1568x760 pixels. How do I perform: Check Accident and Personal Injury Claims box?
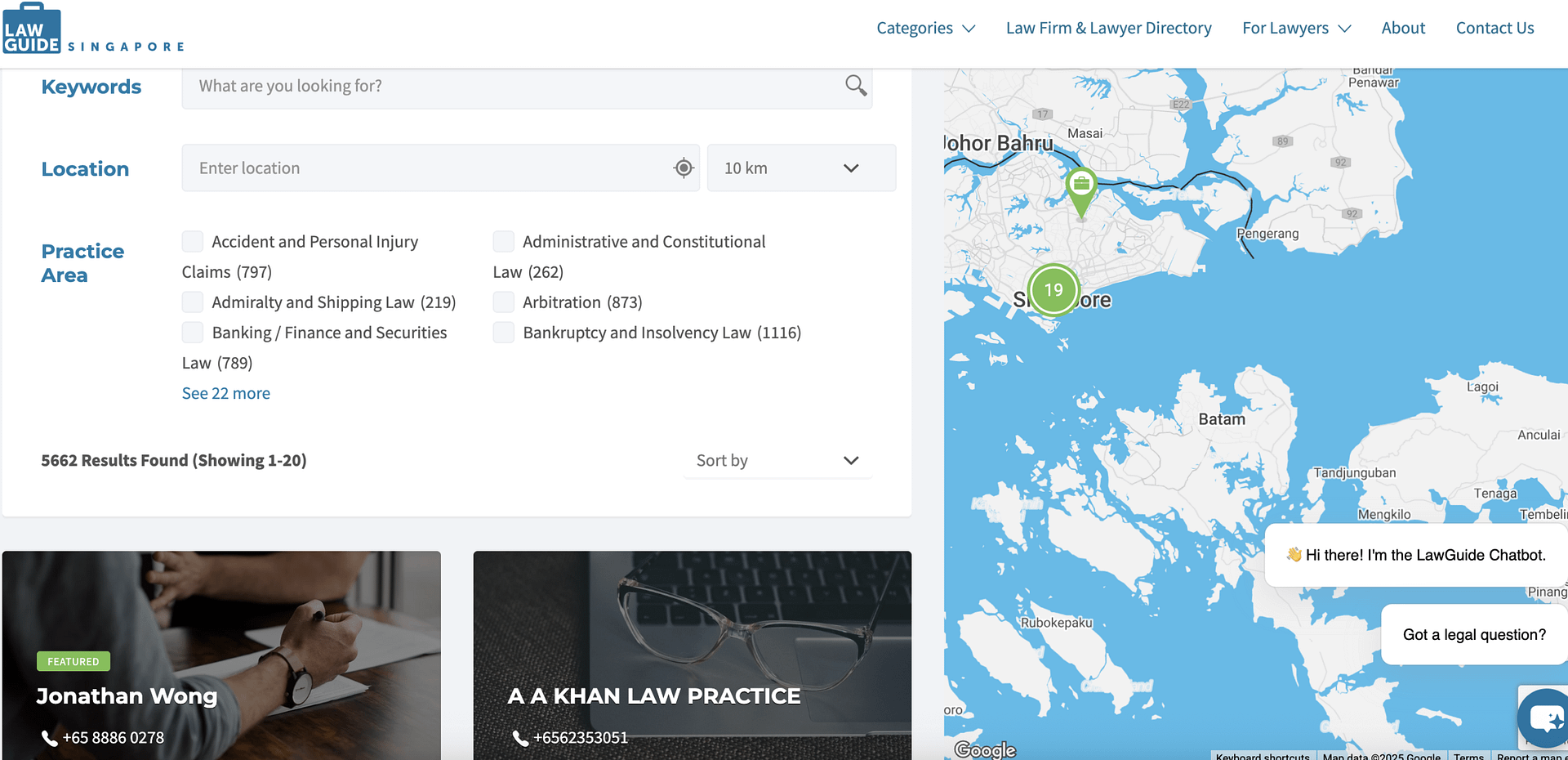(193, 241)
